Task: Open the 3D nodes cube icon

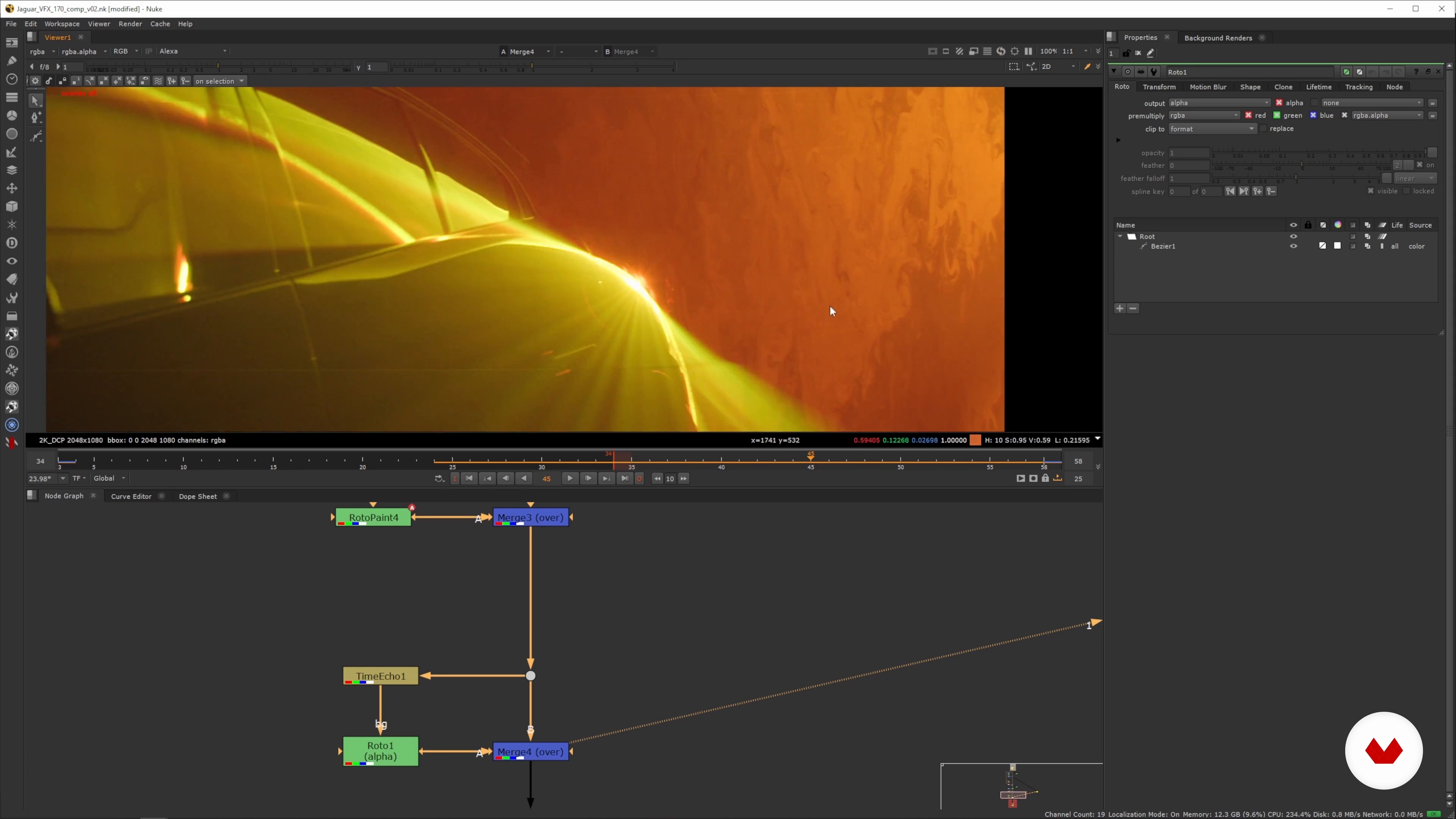Action: tap(11, 206)
